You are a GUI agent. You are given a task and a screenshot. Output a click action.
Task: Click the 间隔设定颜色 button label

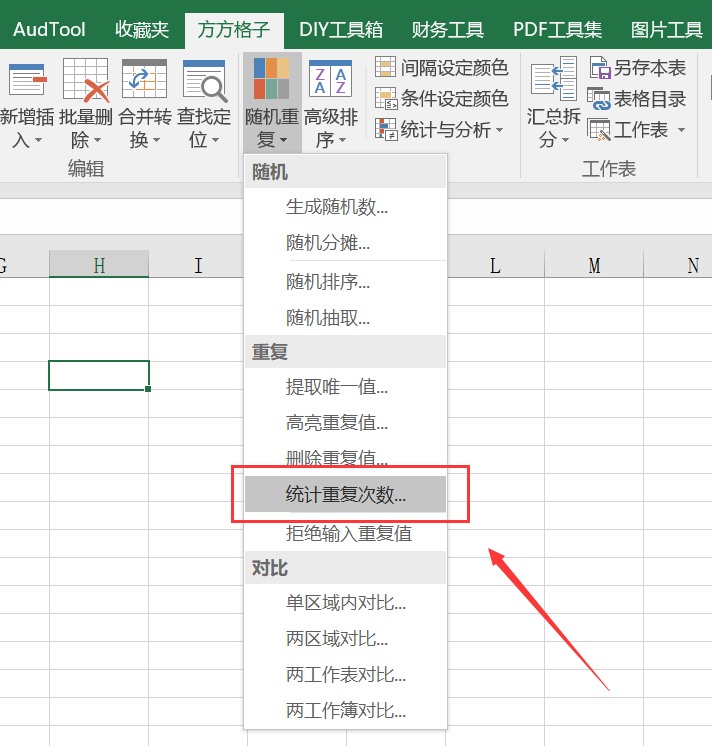coord(454,68)
